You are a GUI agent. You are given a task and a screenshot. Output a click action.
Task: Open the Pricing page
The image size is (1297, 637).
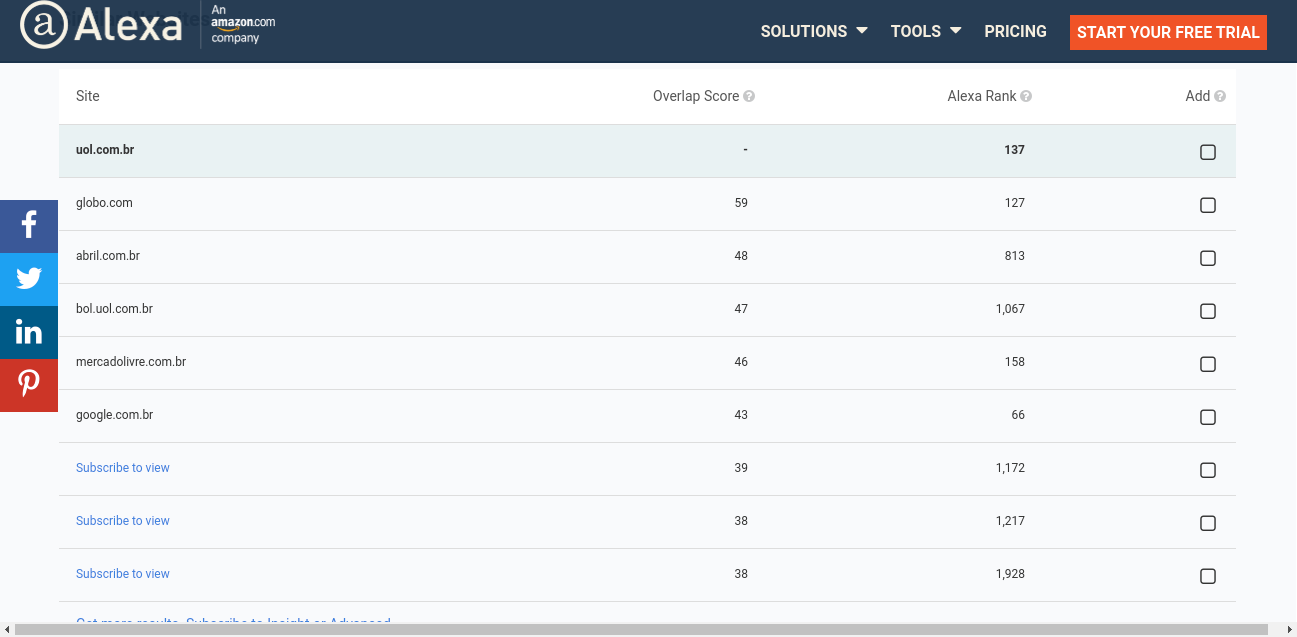pyautogui.click(x=1015, y=31)
